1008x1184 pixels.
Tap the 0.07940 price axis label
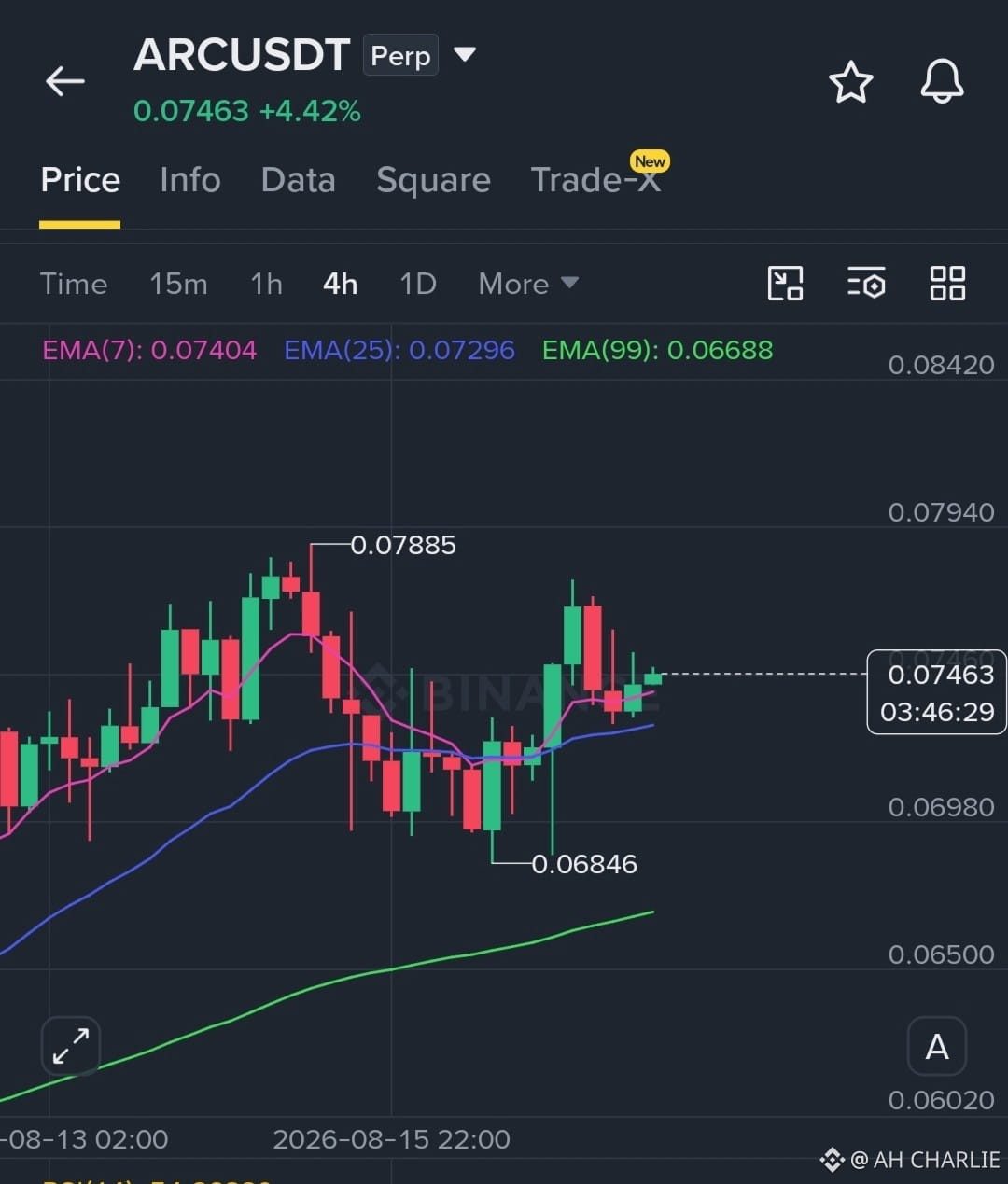coord(941,512)
